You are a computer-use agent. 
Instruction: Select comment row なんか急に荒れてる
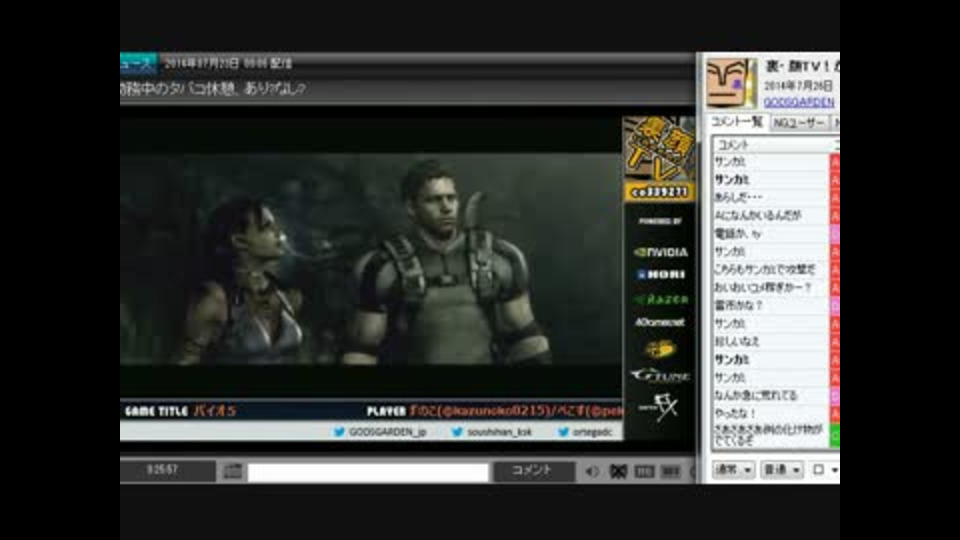click(x=771, y=396)
